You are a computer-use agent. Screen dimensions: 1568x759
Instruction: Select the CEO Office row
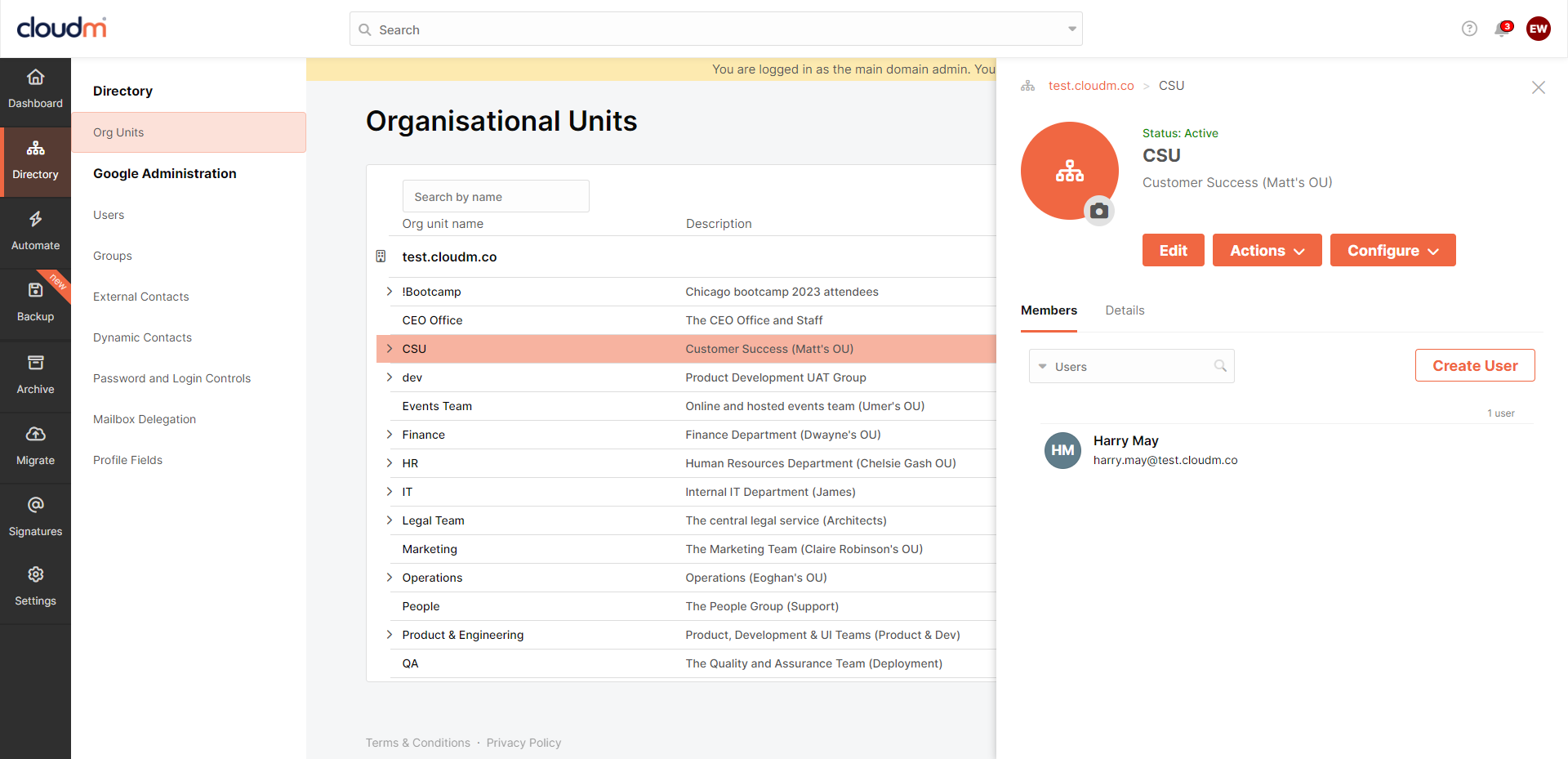pyautogui.click(x=686, y=320)
